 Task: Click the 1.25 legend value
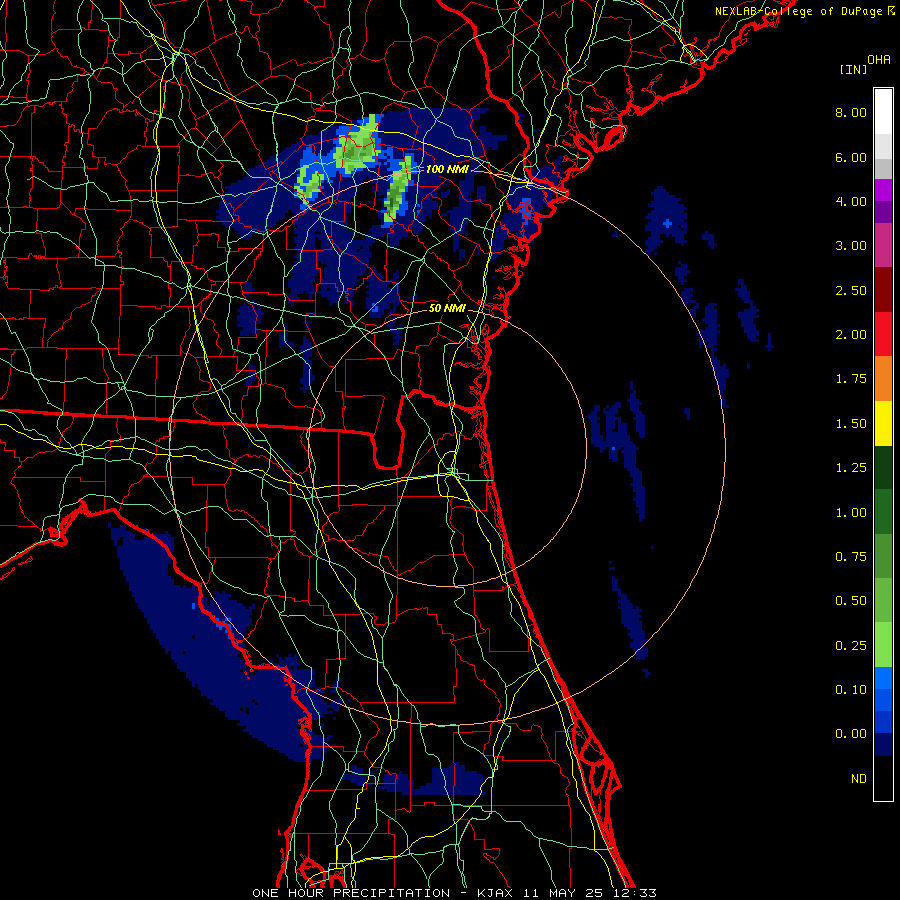[851, 468]
